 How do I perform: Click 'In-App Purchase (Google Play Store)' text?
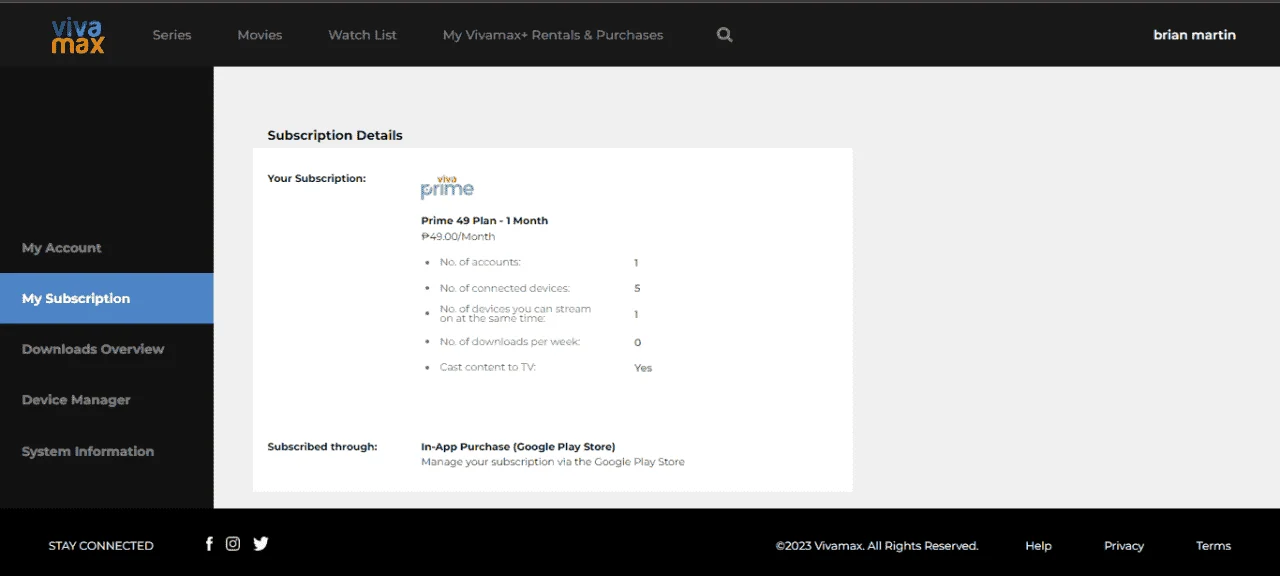[x=518, y=447]
